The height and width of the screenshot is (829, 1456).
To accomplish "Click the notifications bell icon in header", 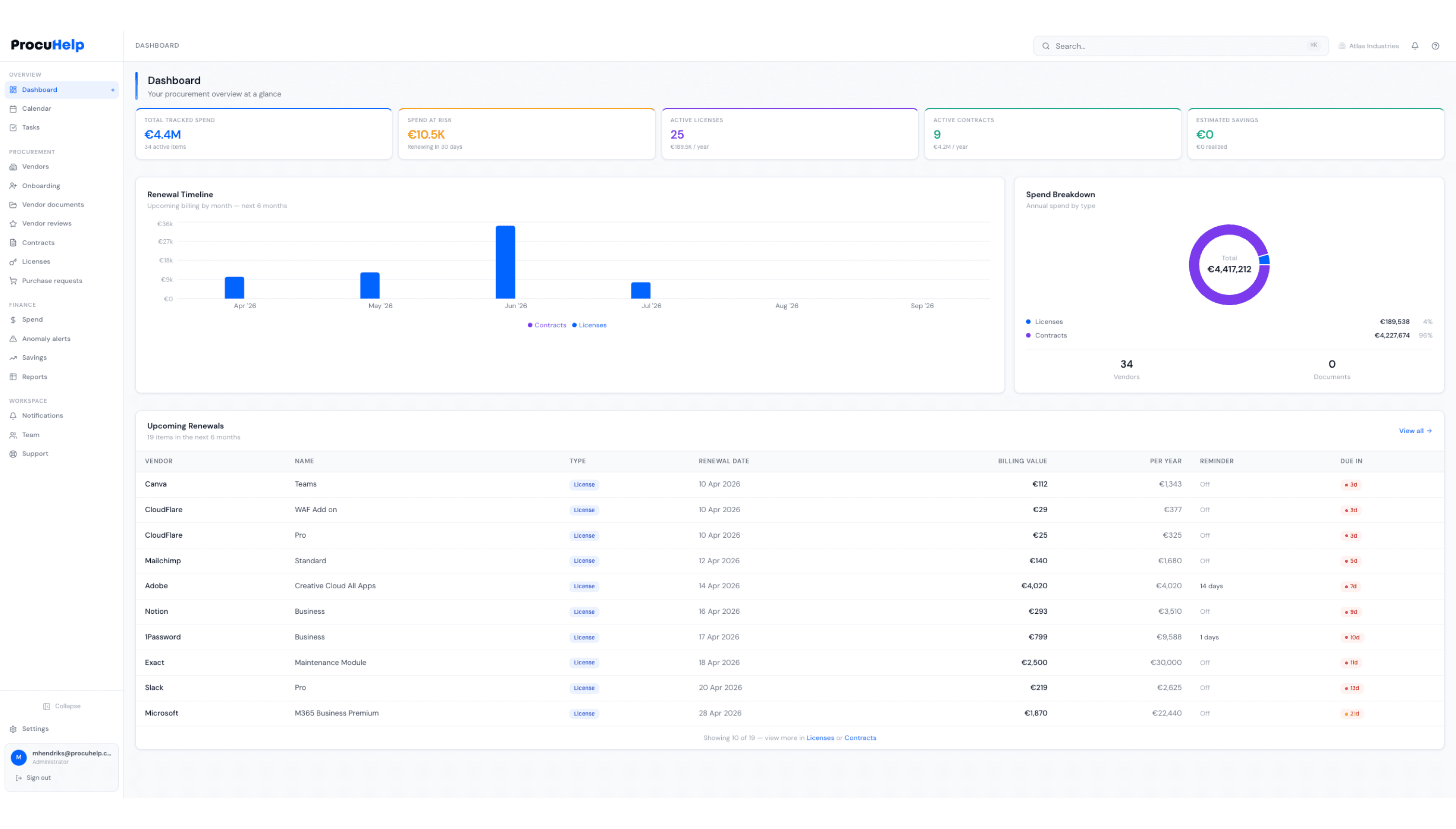I will (1415, 46).
